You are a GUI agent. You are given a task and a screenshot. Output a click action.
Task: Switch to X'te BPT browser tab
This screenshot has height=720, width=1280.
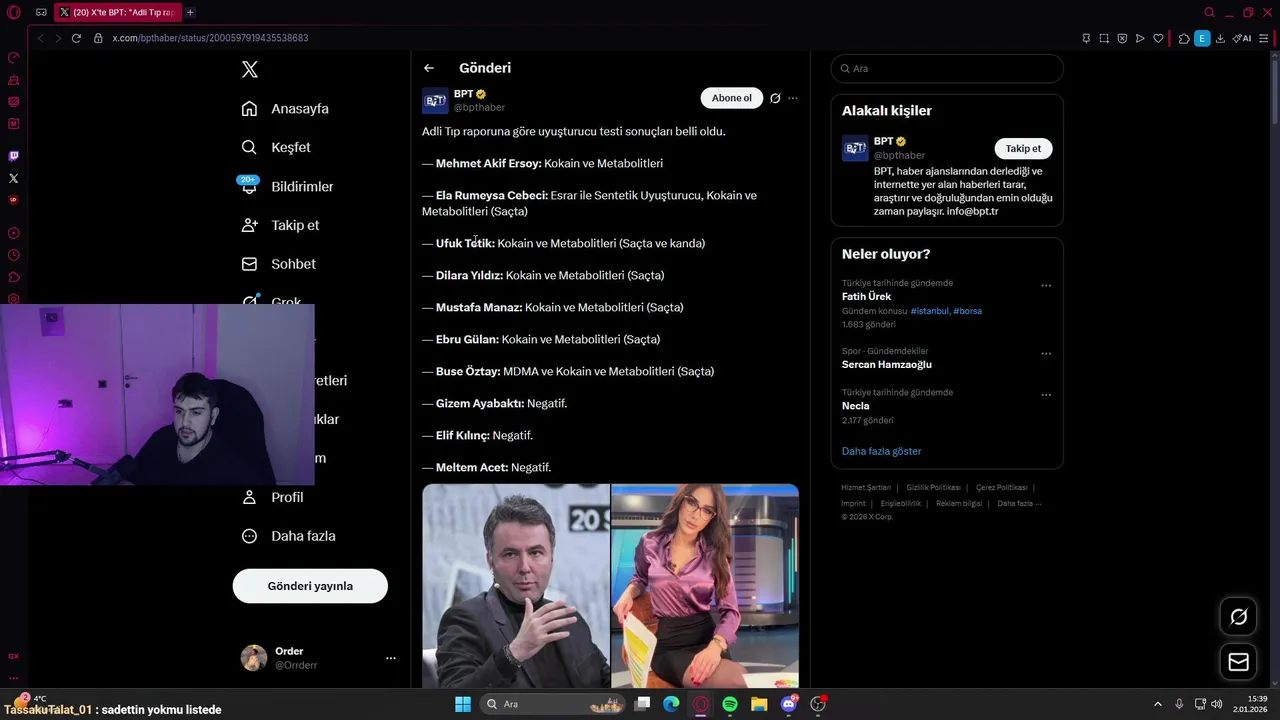116,12
